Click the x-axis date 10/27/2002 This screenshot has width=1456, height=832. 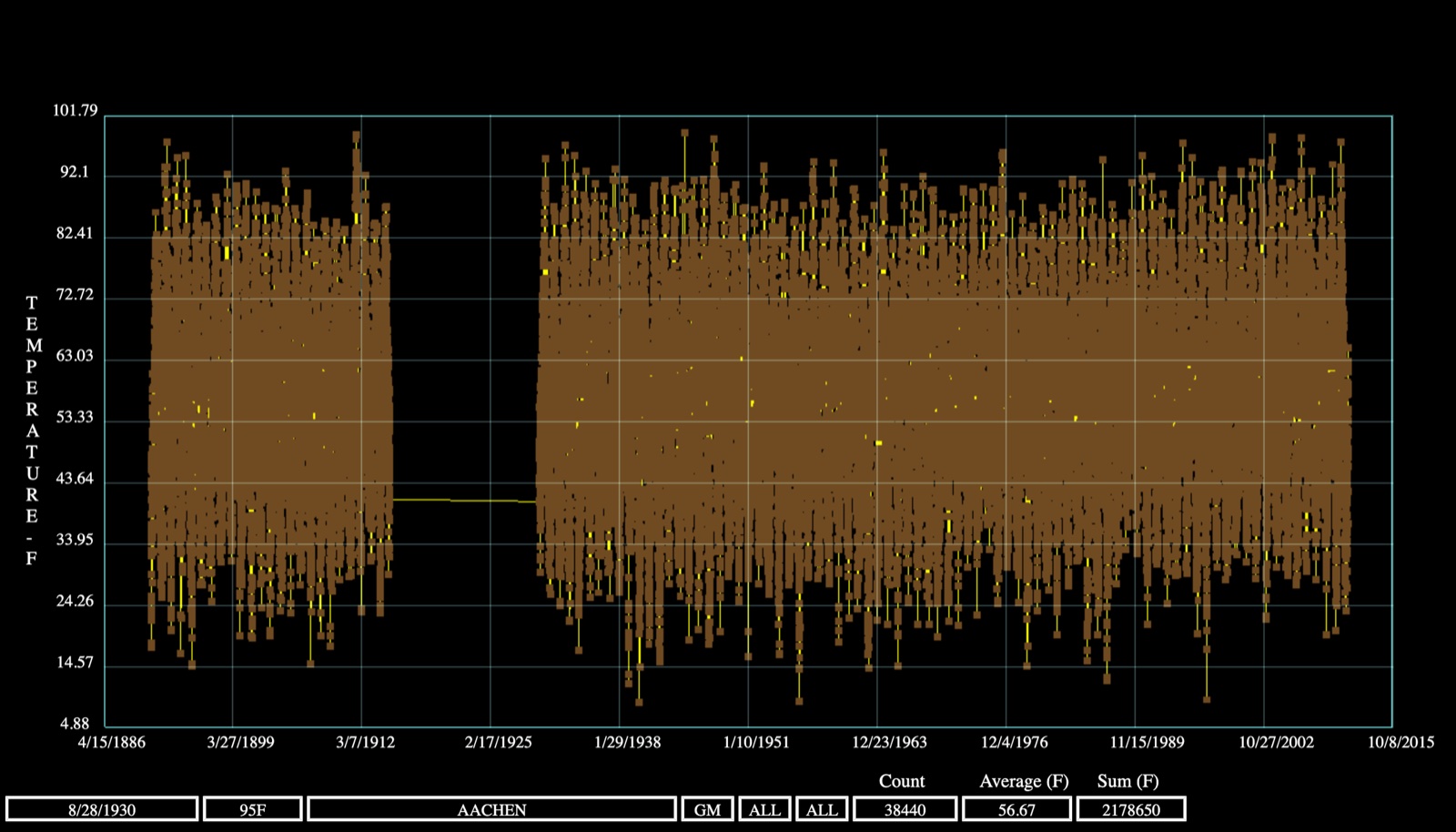point(1276,742)
